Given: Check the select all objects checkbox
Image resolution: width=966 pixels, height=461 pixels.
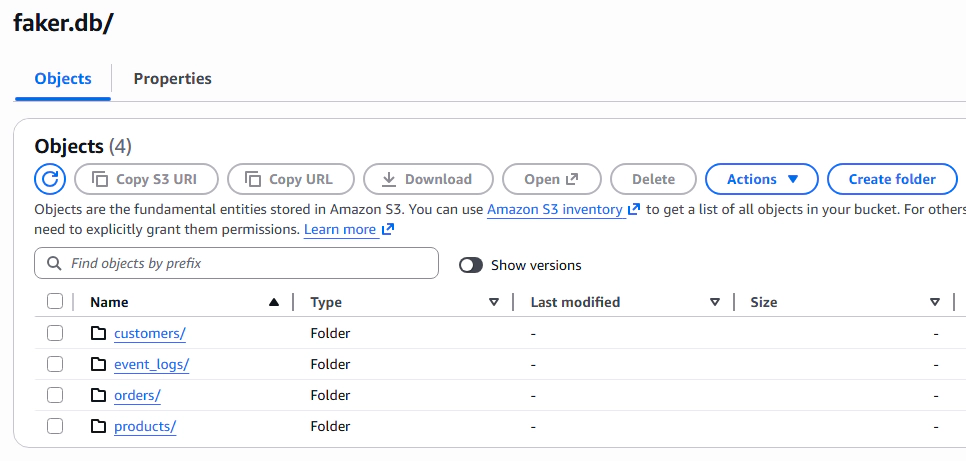Looking at the screenshot, I should [x=55, y=301].
